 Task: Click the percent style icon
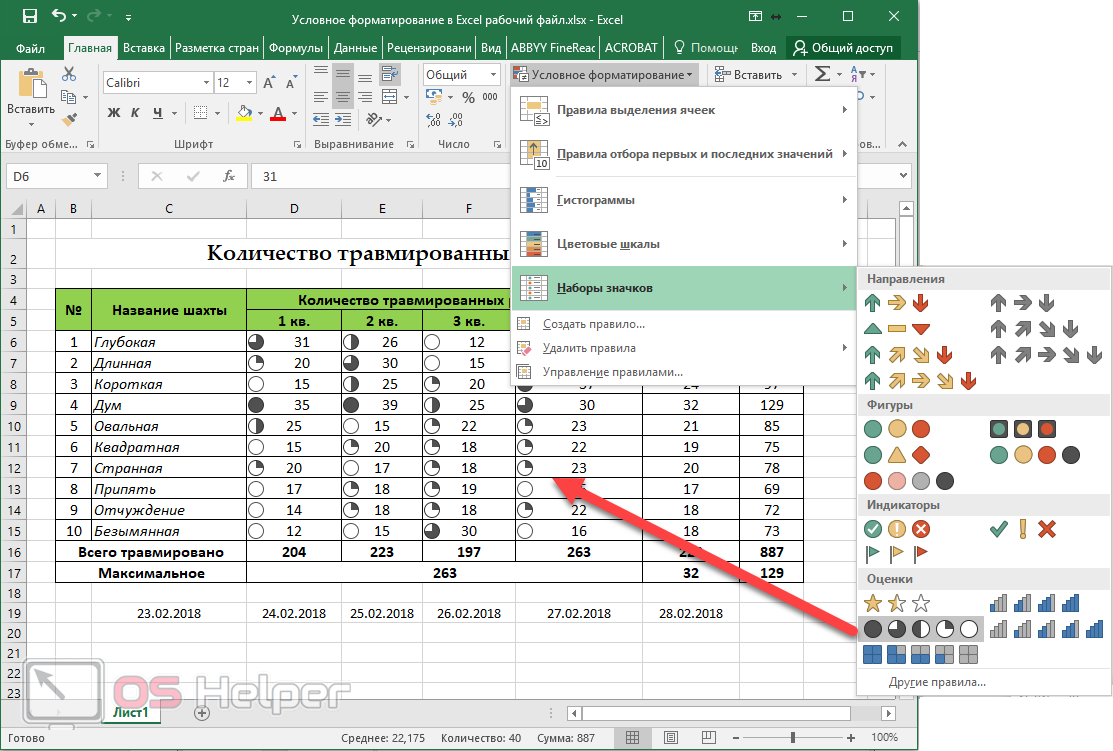468,97
